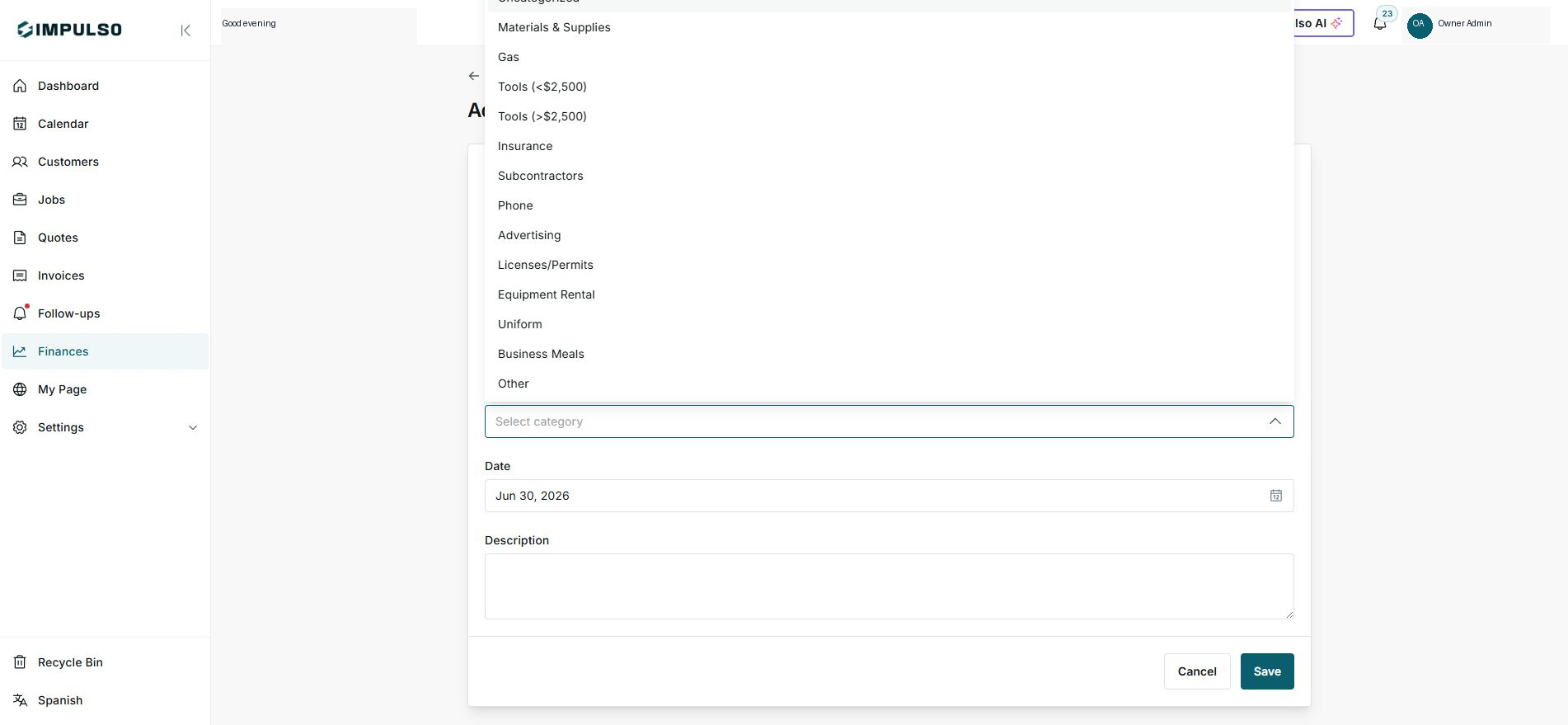Click into the Description text area
Image resolution: width=1568 pixels, height=725 pixels.
[x=890, y=586]
